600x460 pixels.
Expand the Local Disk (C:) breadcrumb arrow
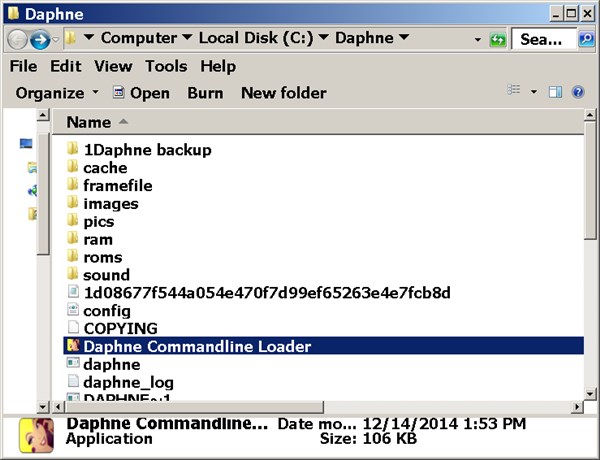click(322, 38)
